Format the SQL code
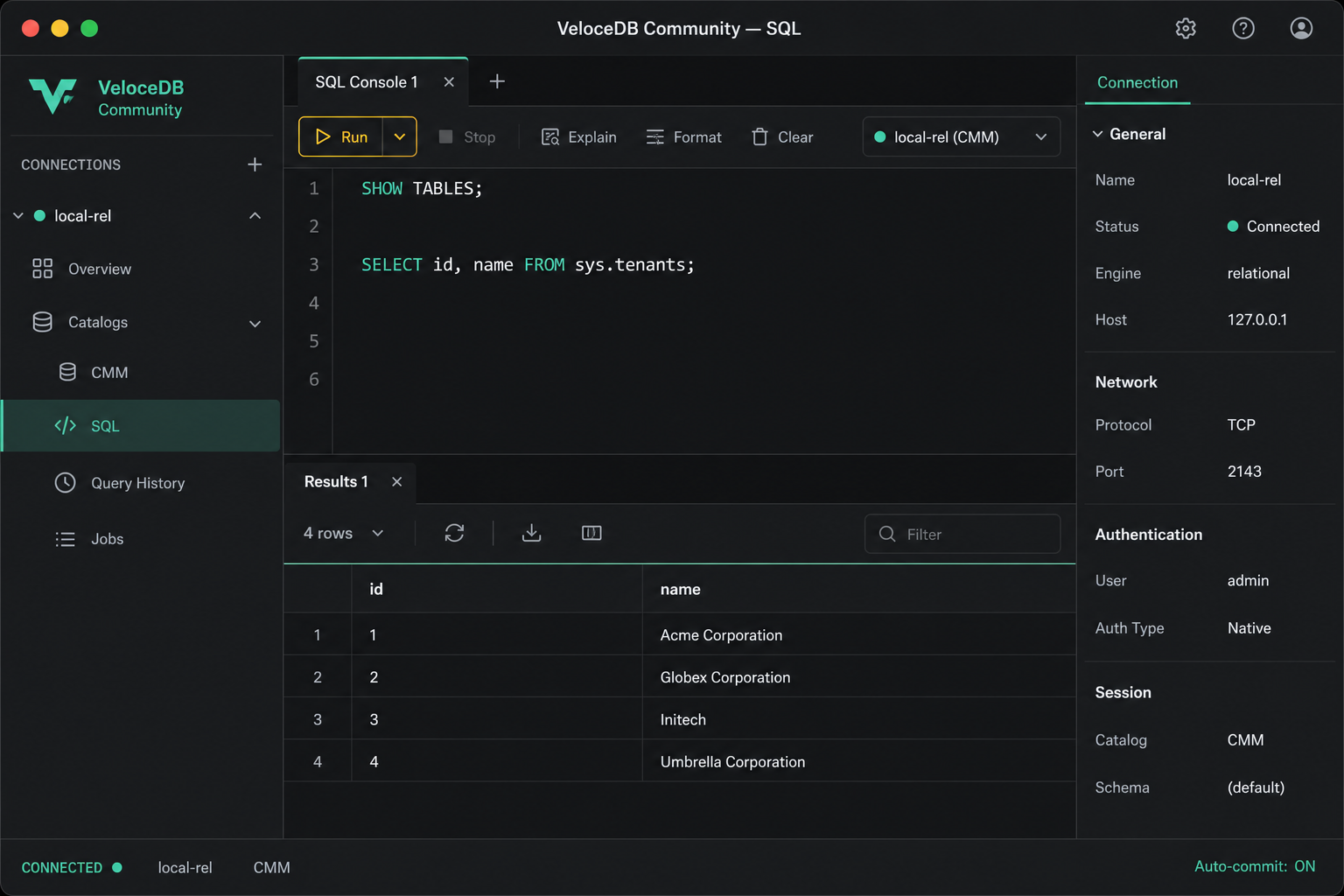 tap(683, 136)
